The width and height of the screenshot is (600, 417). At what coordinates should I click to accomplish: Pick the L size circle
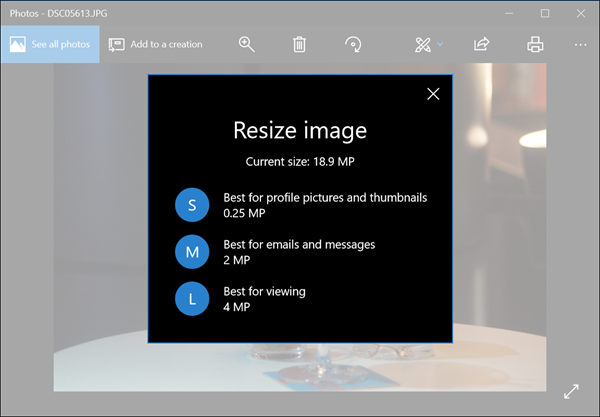tap(192, 299)
